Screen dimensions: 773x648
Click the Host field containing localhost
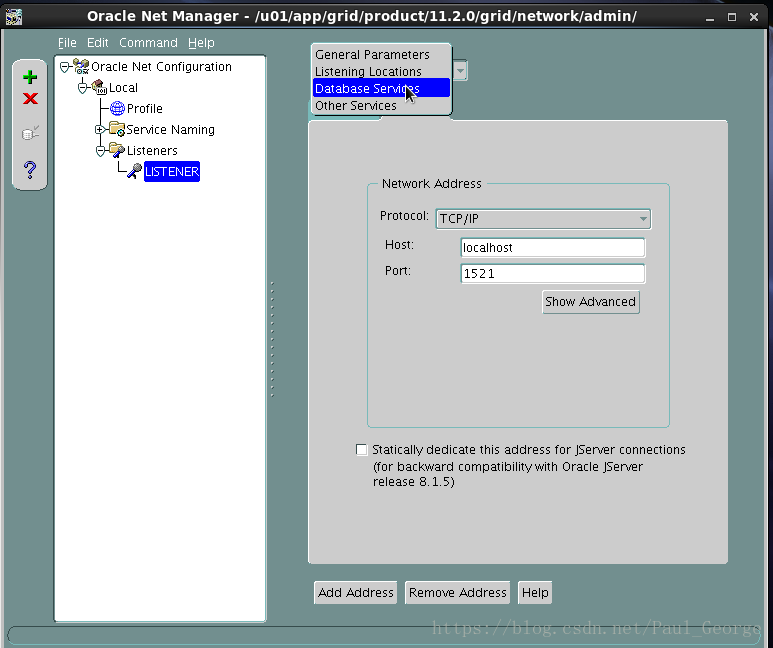tap(553, 248)
